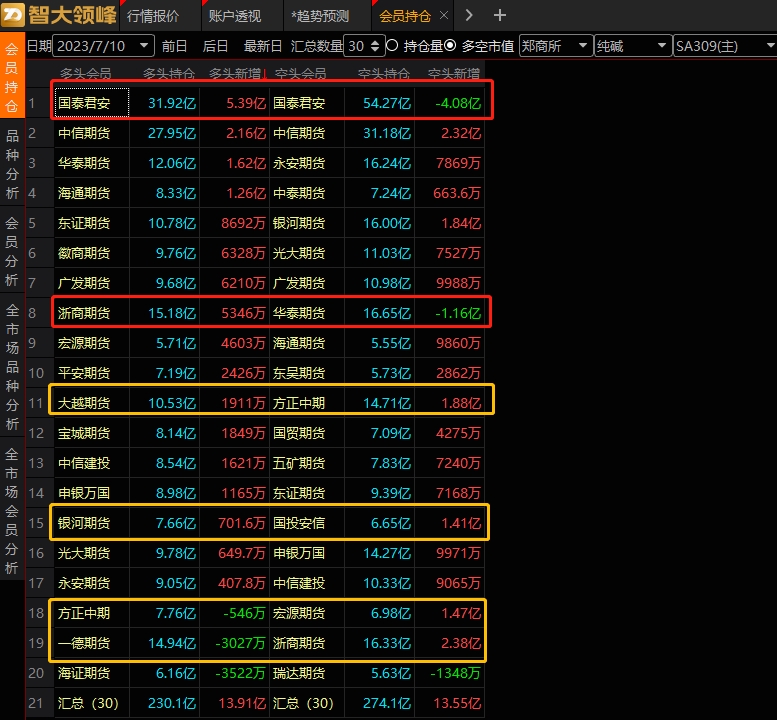Select 海证期货 in row 20

click(92, 673)
